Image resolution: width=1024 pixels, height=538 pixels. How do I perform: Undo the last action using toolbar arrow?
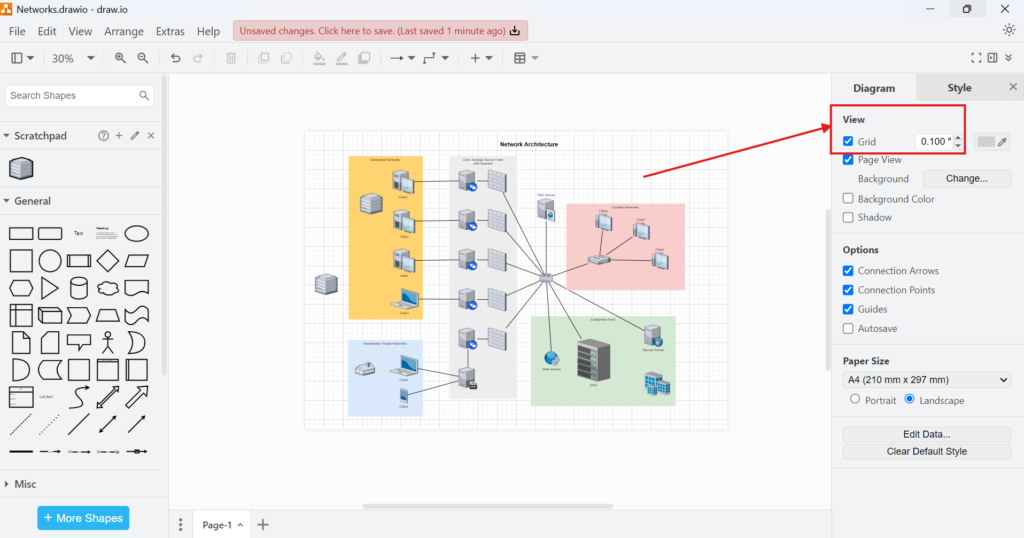coord(176,58)
